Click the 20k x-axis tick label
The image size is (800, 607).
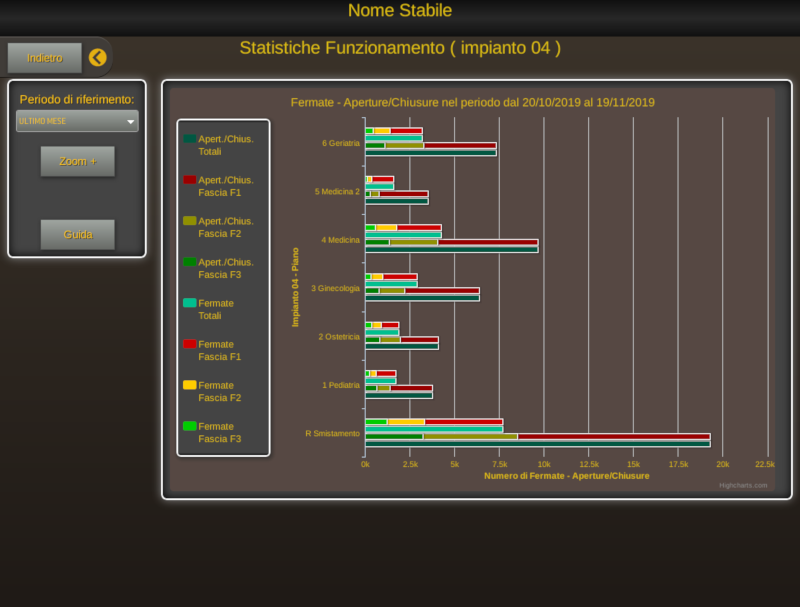tap(722, 464)
